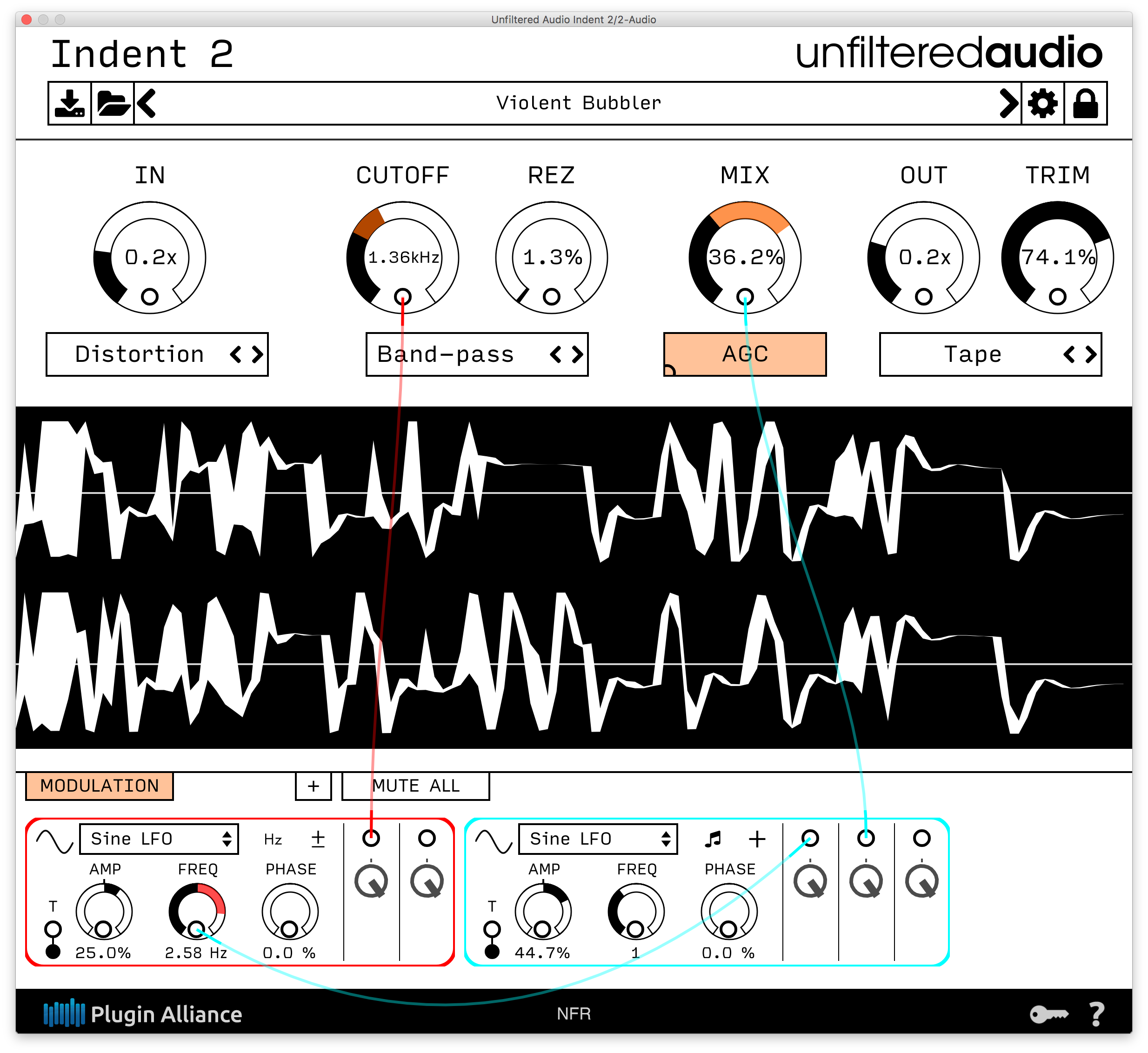Click the license key icon

pos(1049,1014)
